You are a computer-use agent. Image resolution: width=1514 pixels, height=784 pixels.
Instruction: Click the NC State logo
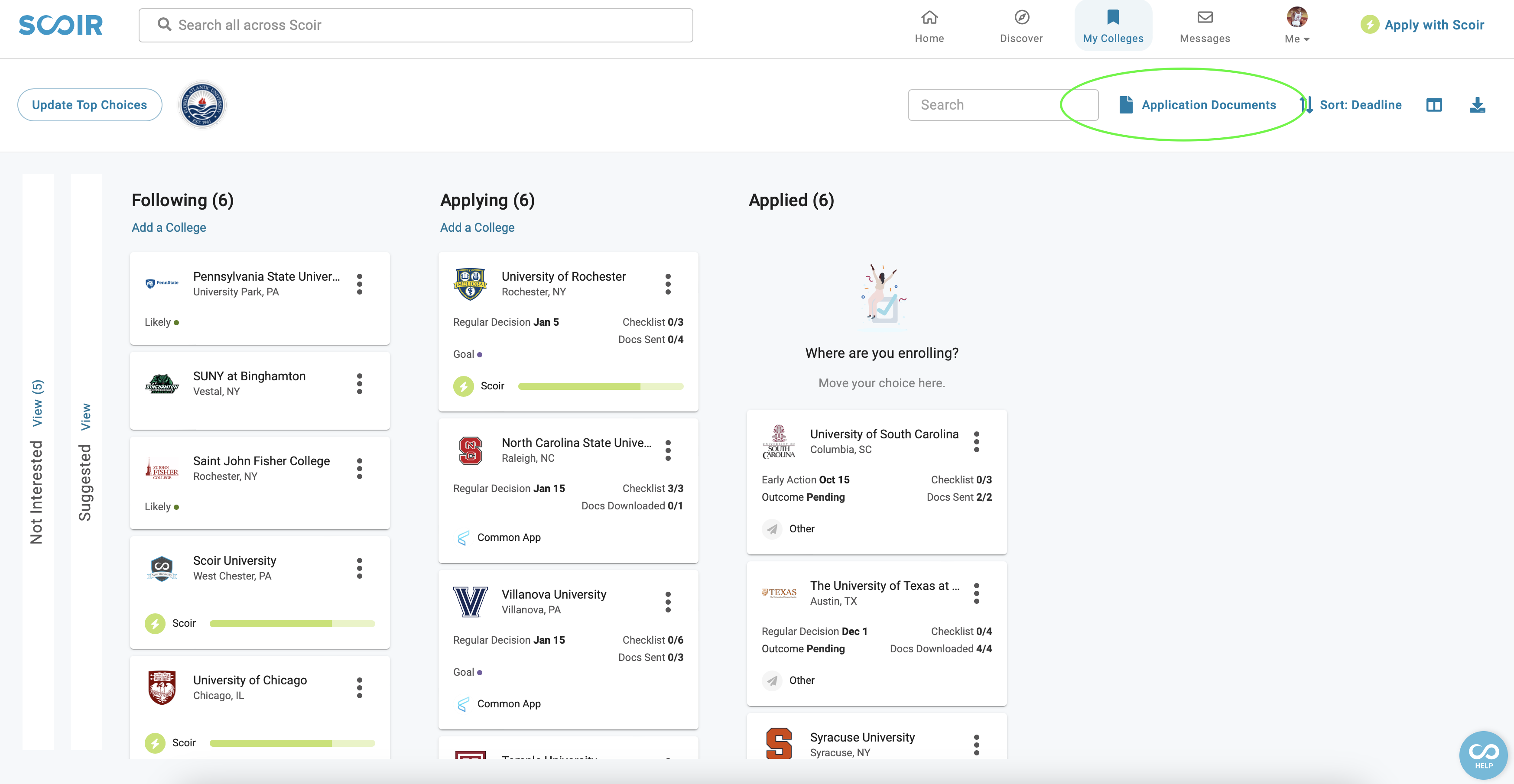click(470, 450)
